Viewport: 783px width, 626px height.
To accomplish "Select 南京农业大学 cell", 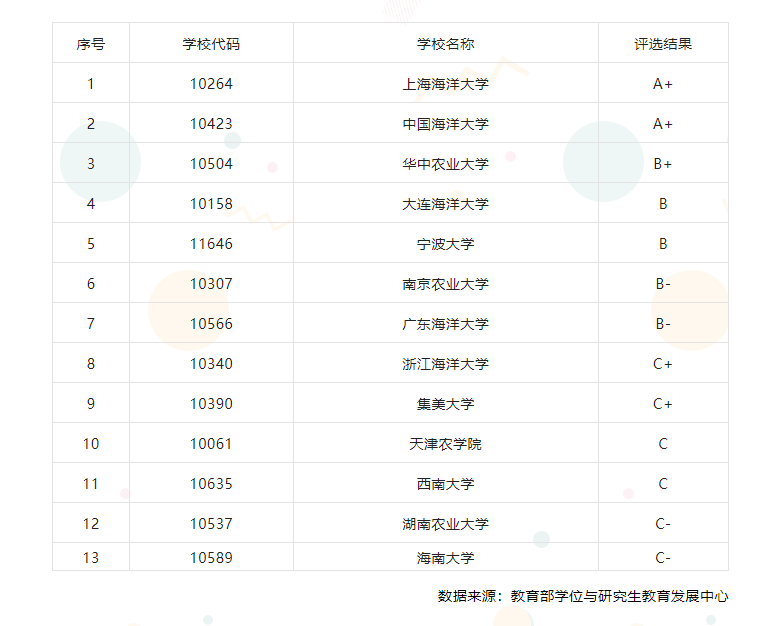I will coord(445,283).
